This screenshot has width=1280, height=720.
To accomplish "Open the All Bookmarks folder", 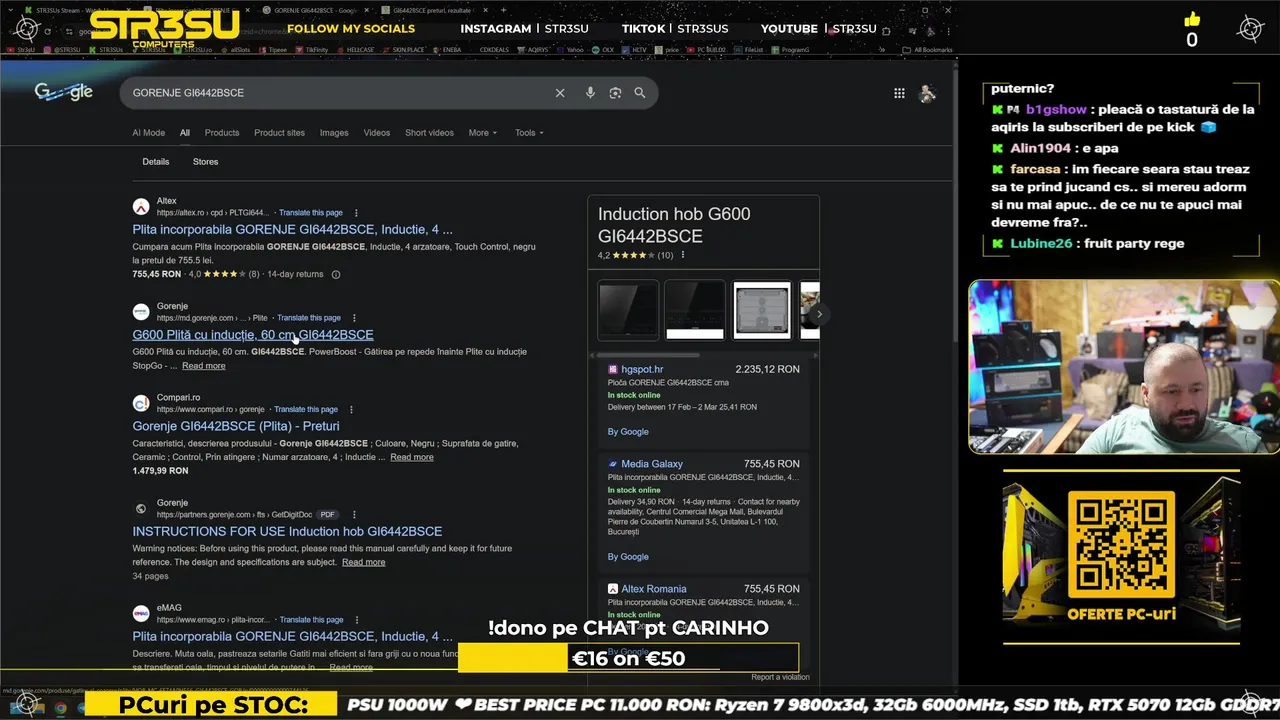I will (x=927, y=49).
